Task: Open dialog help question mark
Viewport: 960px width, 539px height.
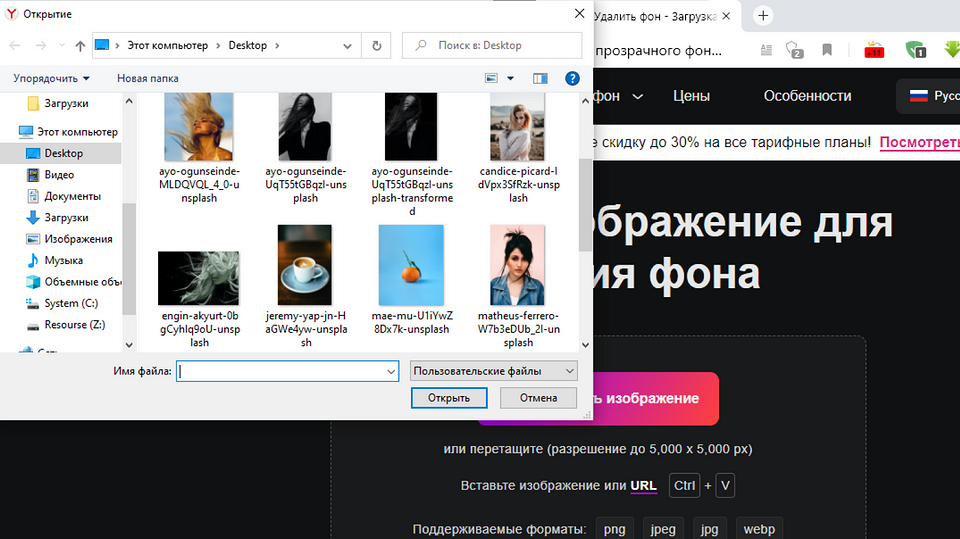Action: 572,78
